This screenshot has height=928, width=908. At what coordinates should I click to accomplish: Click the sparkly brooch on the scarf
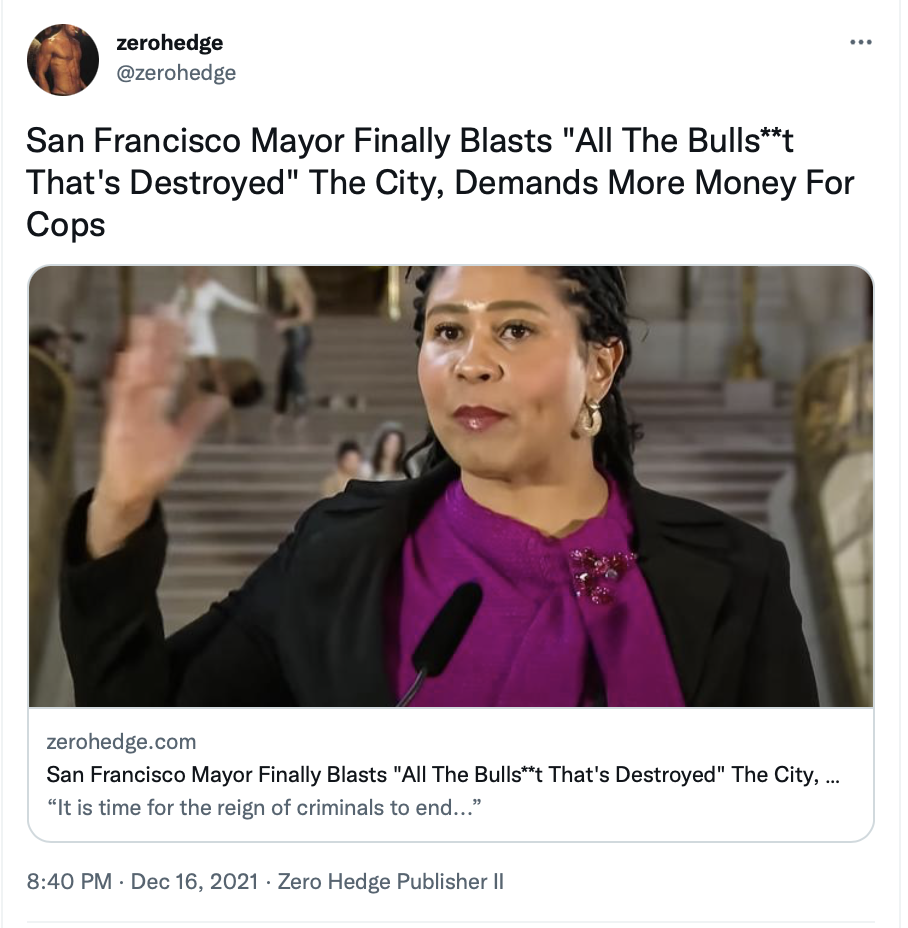(601, 573)
